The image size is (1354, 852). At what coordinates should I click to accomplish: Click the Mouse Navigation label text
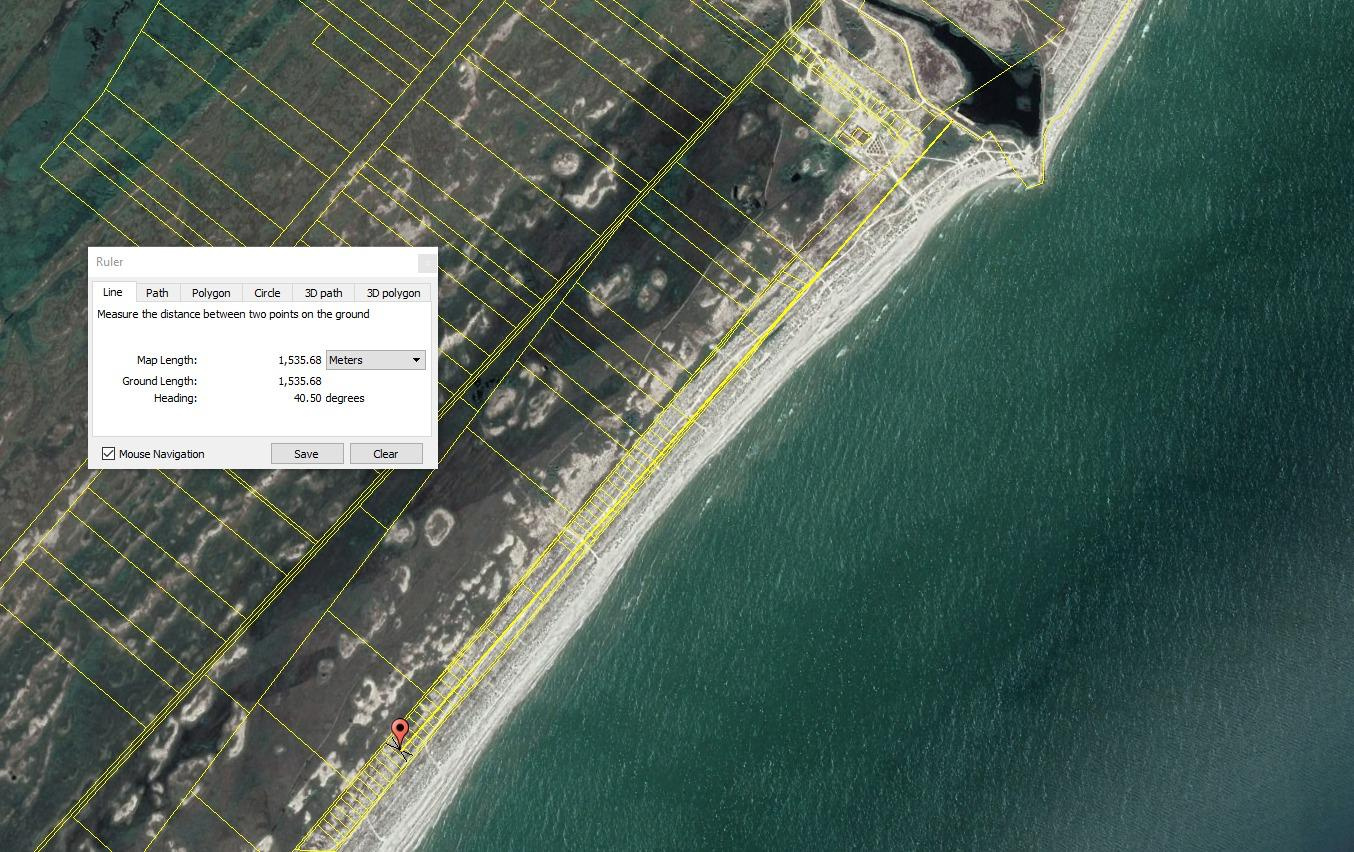(x=162, y=454)
